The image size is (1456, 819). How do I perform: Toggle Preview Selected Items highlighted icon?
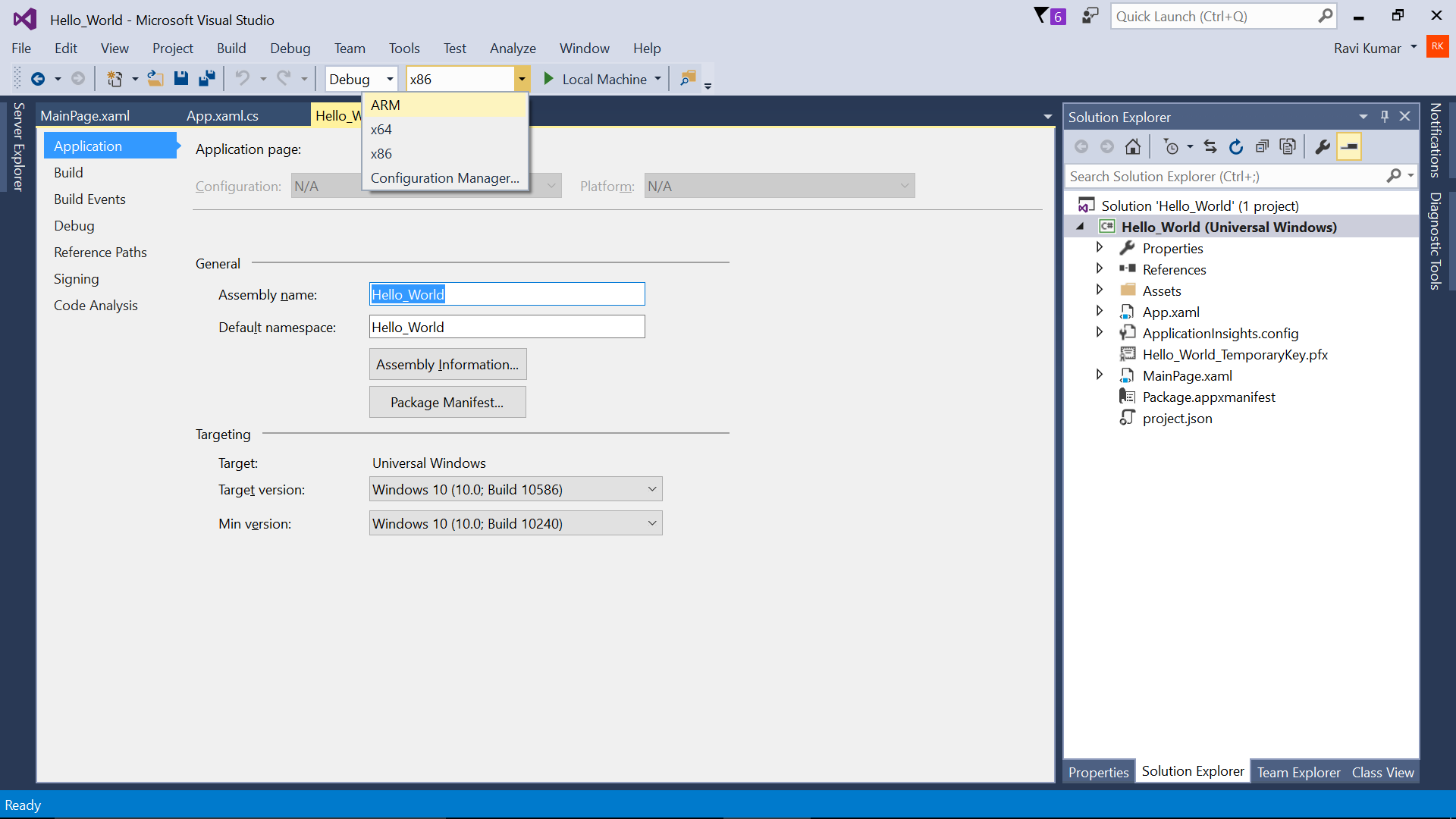(1349, 147)
